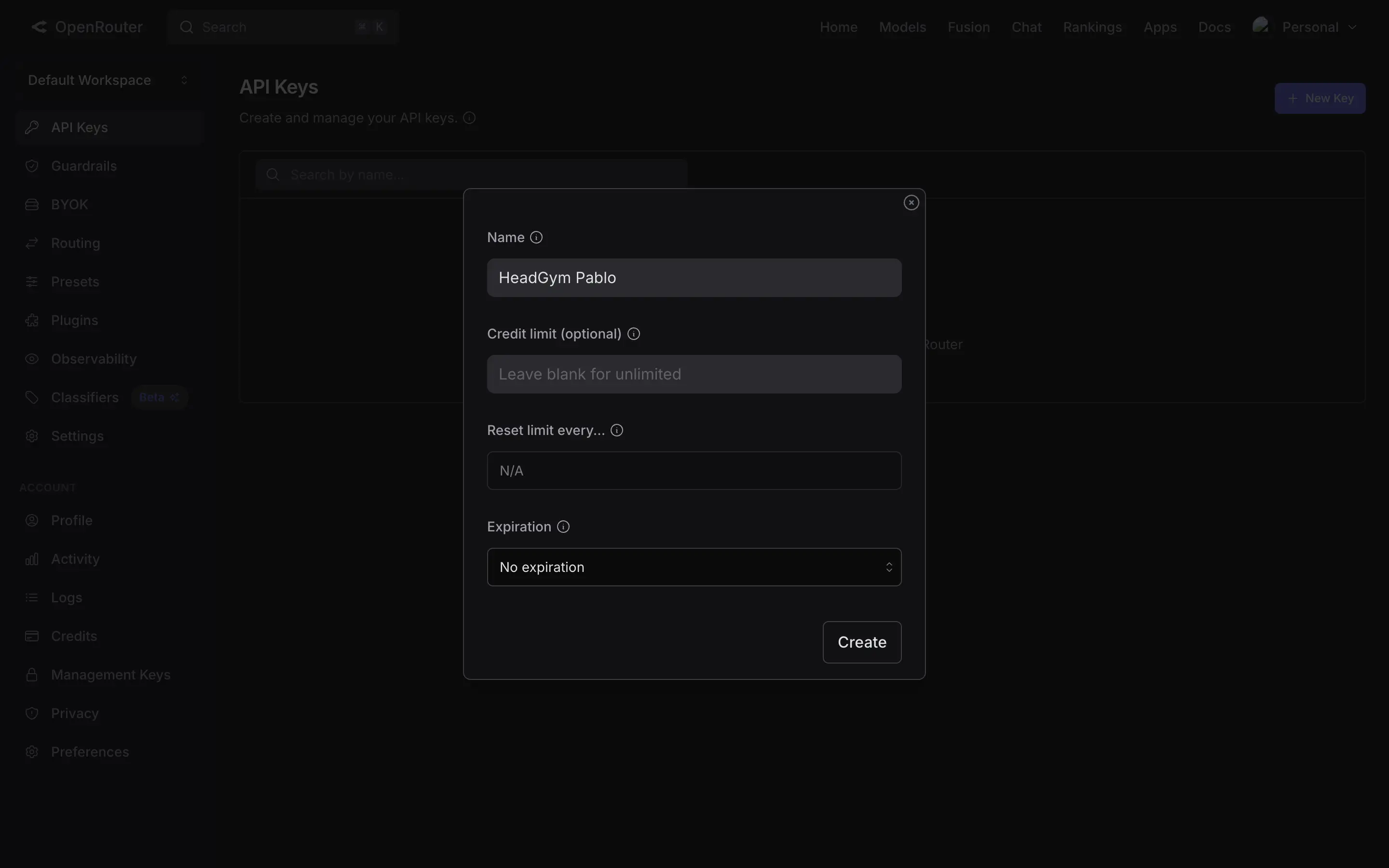Open Fusion in the top navigation
The width and height of the screenshot is (1389, 868).
pos(969,27)
